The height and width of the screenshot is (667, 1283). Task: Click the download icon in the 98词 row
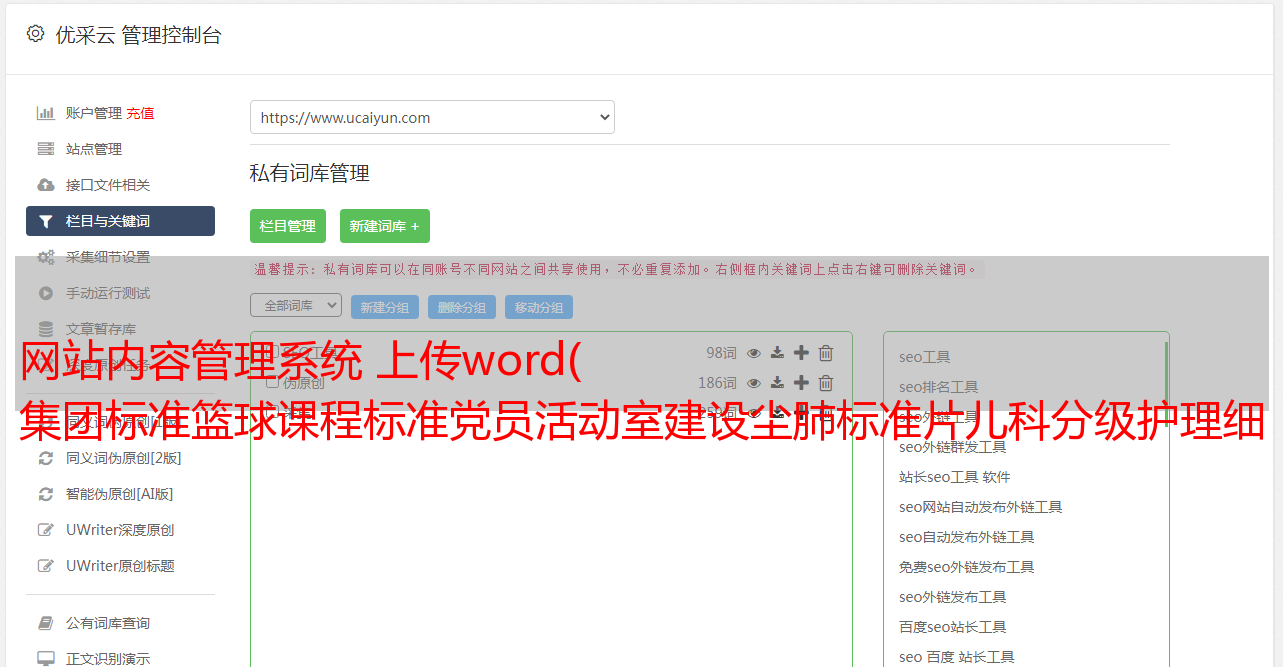coord(777,353)
